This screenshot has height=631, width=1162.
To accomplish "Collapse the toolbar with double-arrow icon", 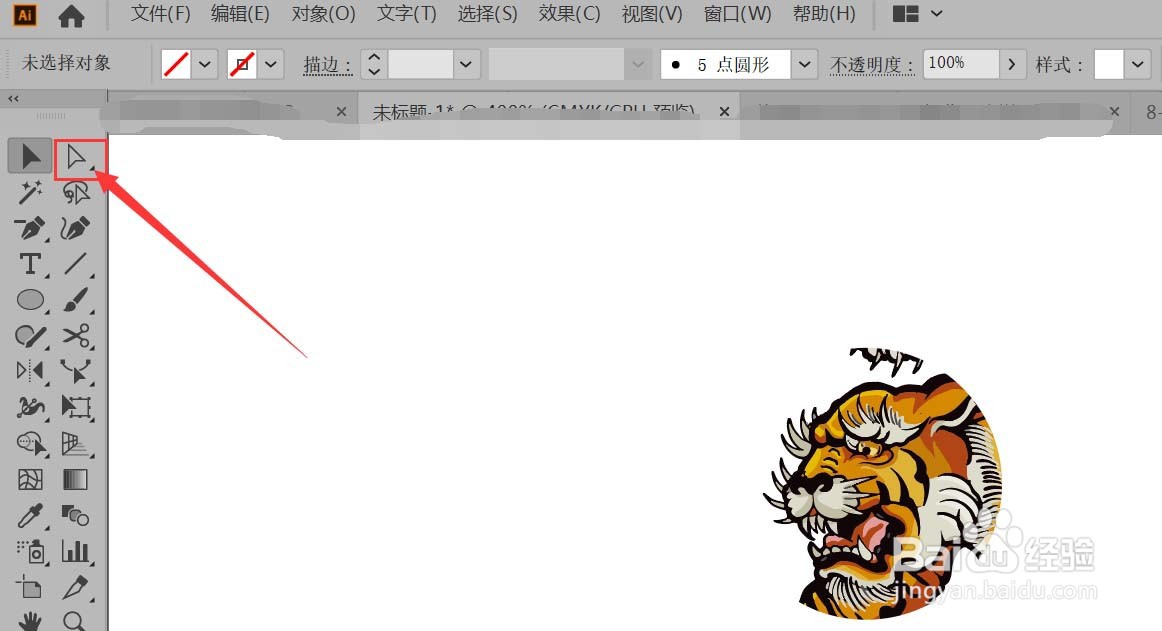I will tap(13, 98).
